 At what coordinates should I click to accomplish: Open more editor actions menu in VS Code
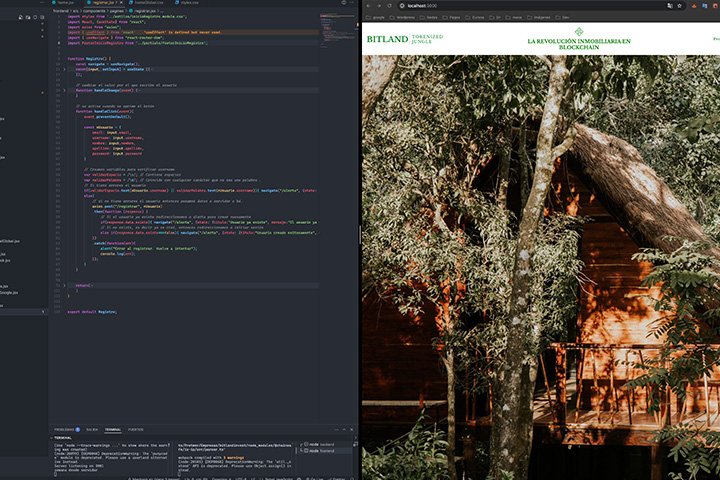[353, 3]
